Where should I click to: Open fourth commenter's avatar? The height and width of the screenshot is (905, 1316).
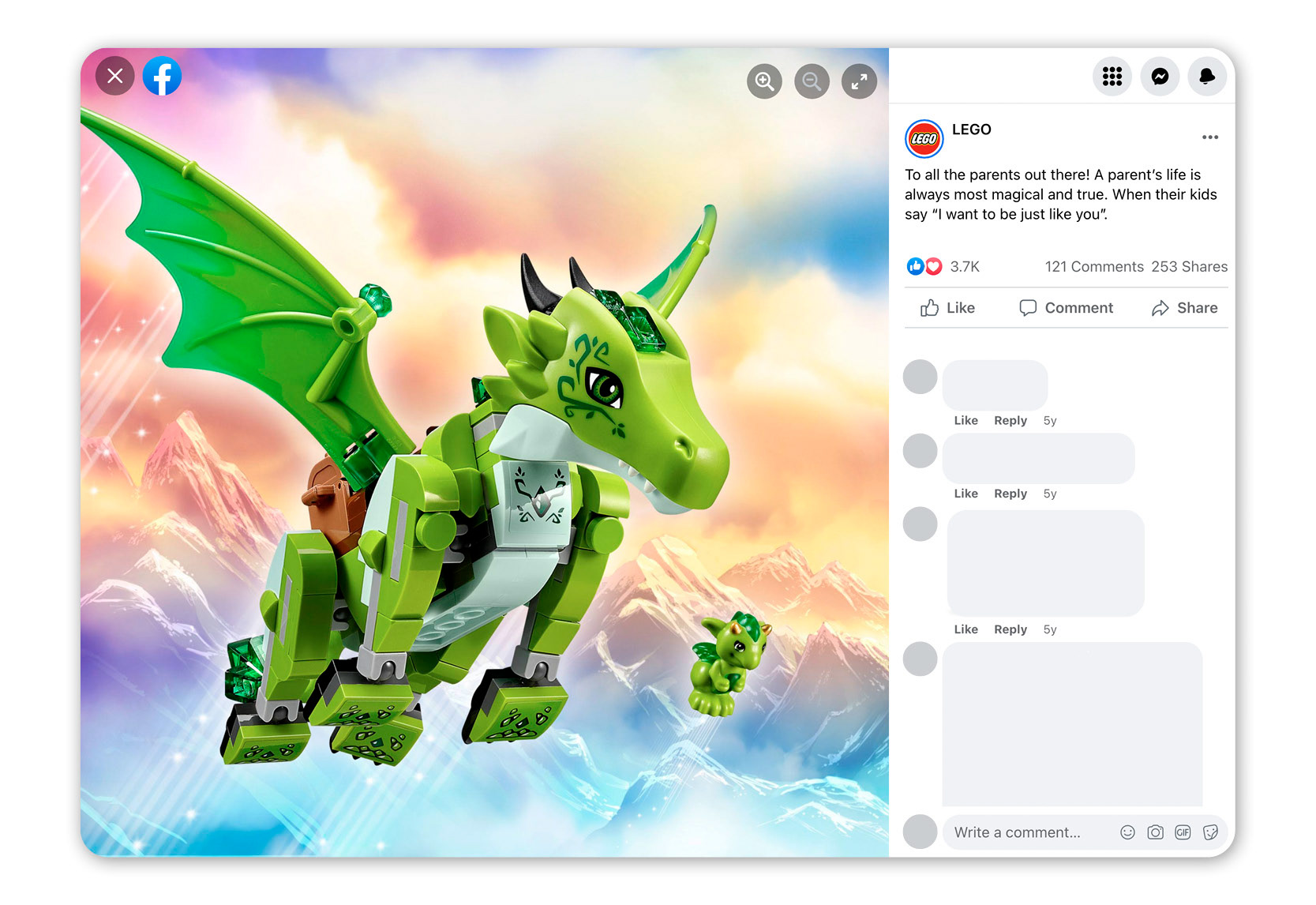pos(920,659)
